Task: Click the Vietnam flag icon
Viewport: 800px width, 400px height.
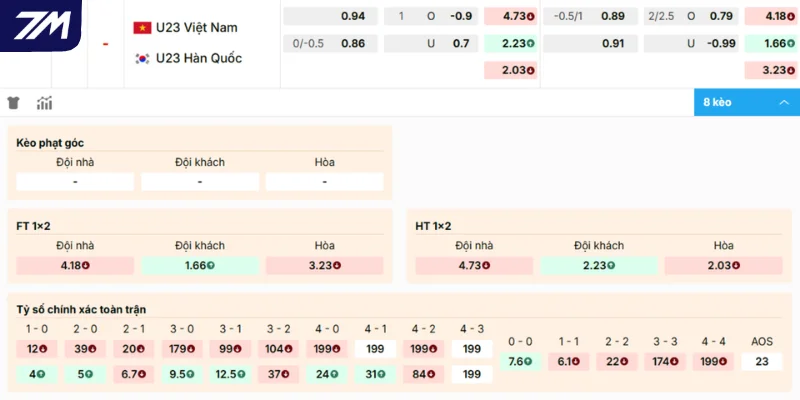Action: click(x=142, y=27)
